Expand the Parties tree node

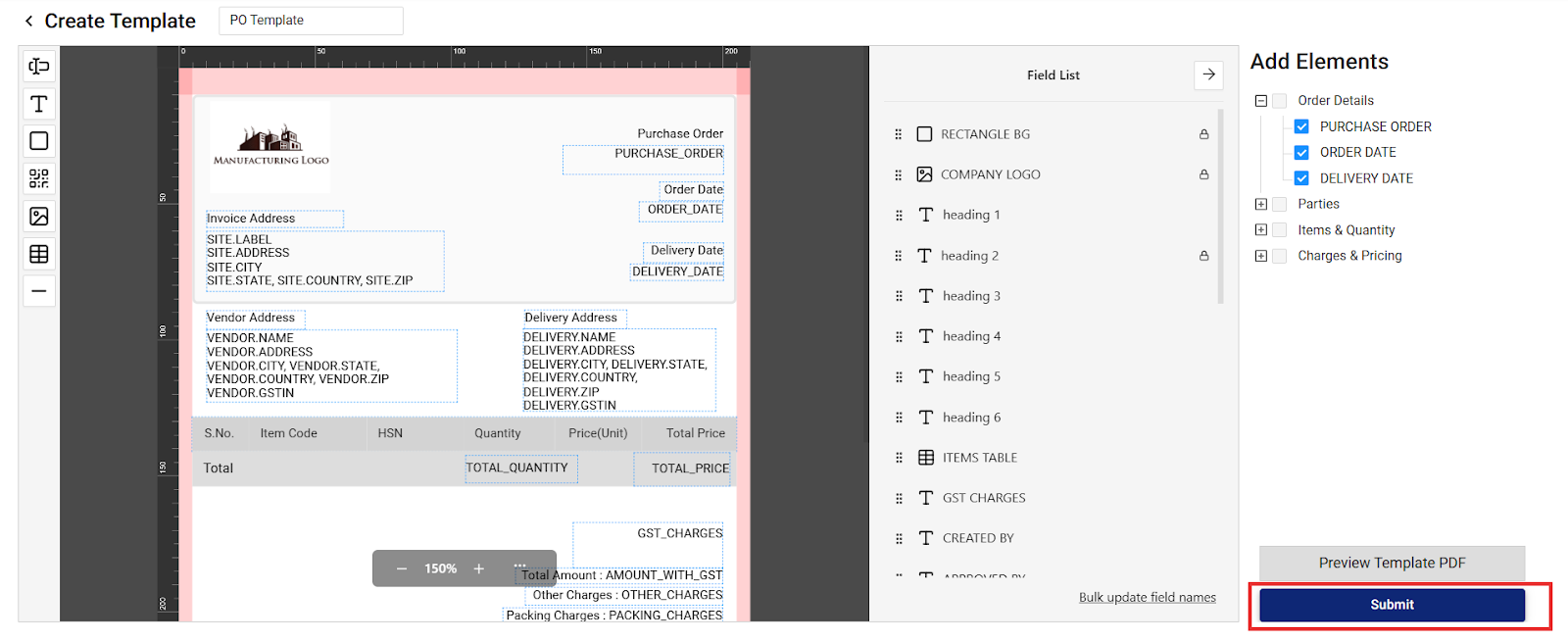[1261, 204]
